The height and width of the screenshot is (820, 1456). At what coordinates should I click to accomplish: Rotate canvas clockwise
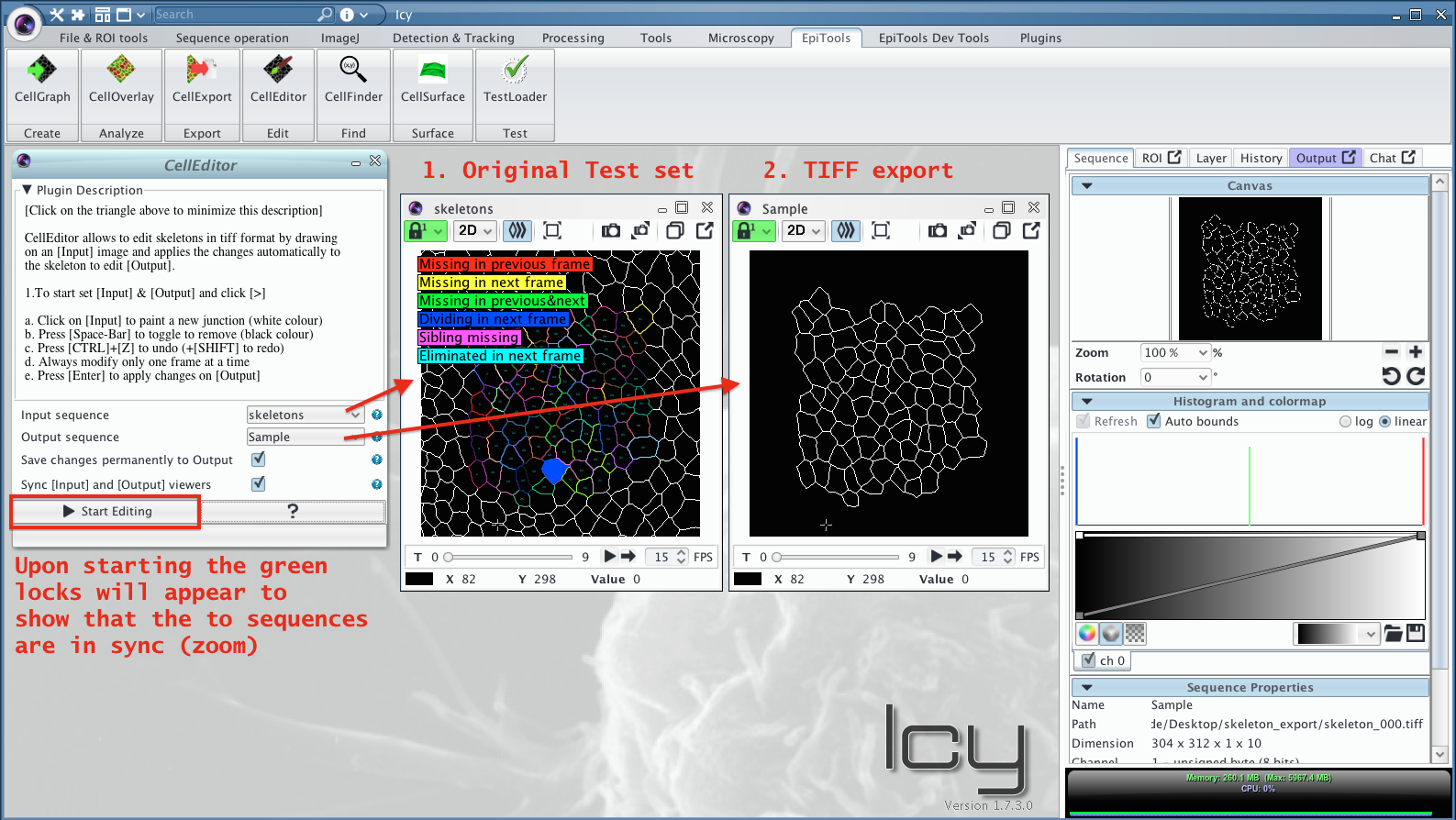pos(1416,376)
